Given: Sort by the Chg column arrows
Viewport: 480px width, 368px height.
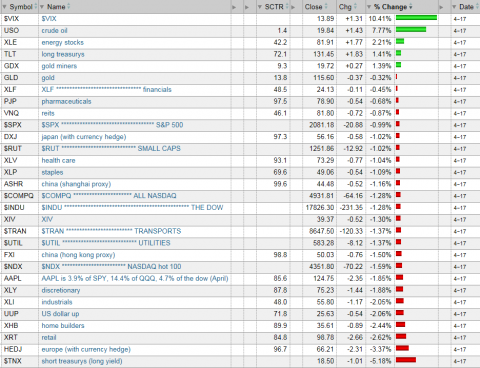Looking at the screenshot, I should pyautogui.click(x=355, y=7).
